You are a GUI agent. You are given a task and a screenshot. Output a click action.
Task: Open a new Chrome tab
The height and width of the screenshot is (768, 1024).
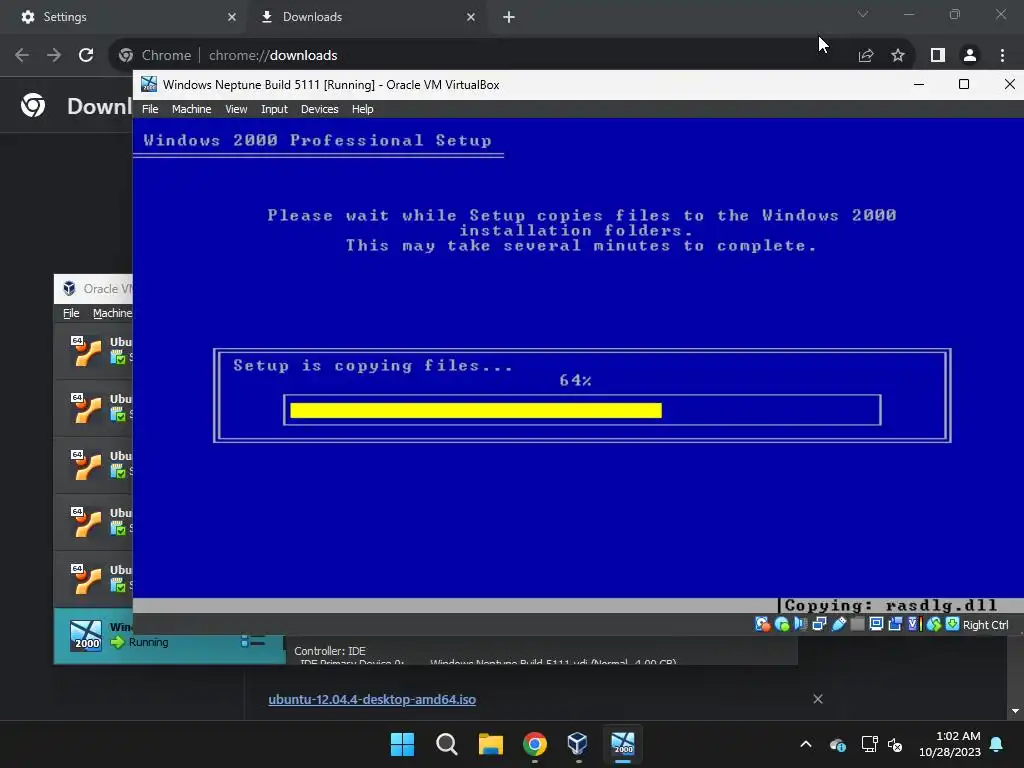click(509, 17)
